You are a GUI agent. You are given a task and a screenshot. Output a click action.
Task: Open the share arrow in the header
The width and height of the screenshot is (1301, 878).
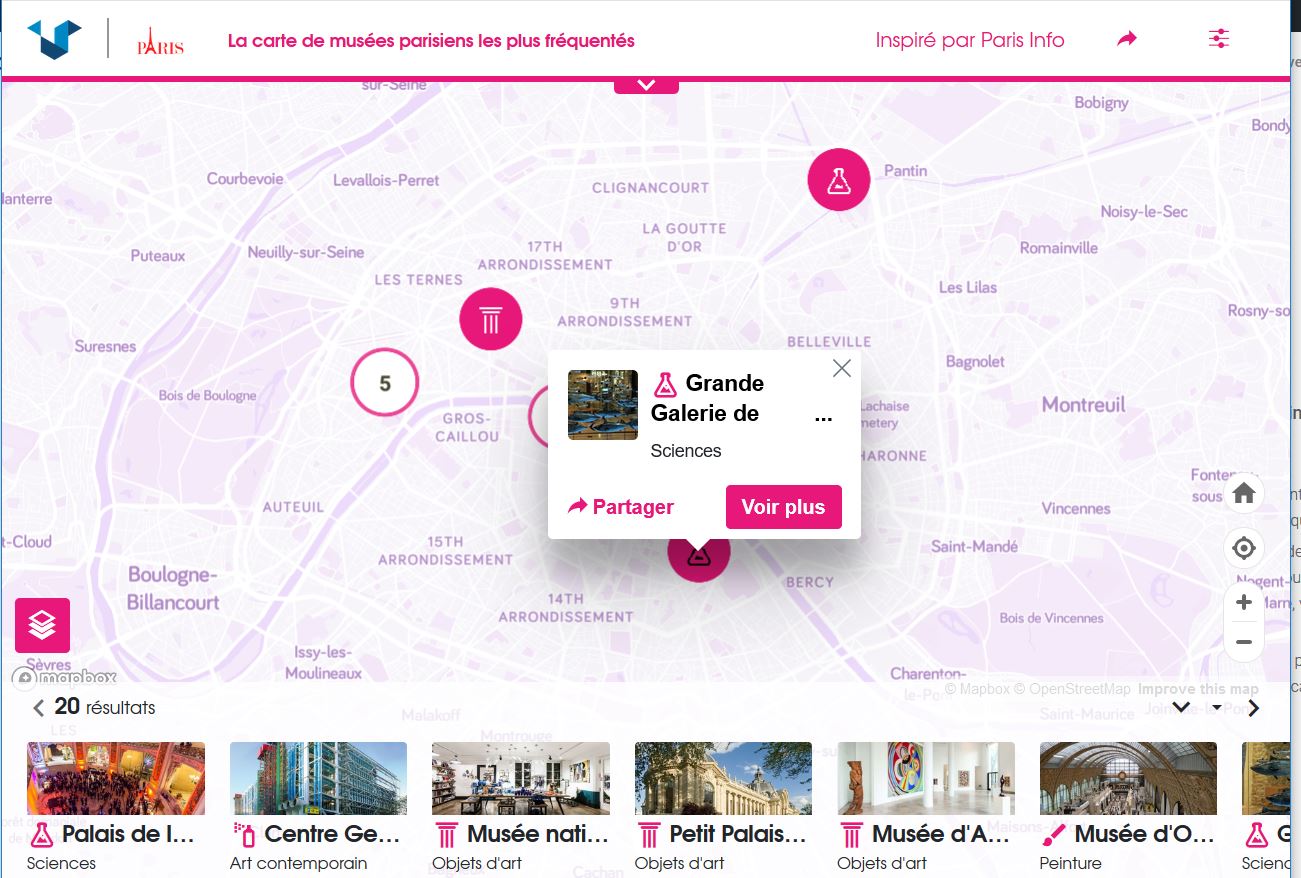coord(1125,36)
